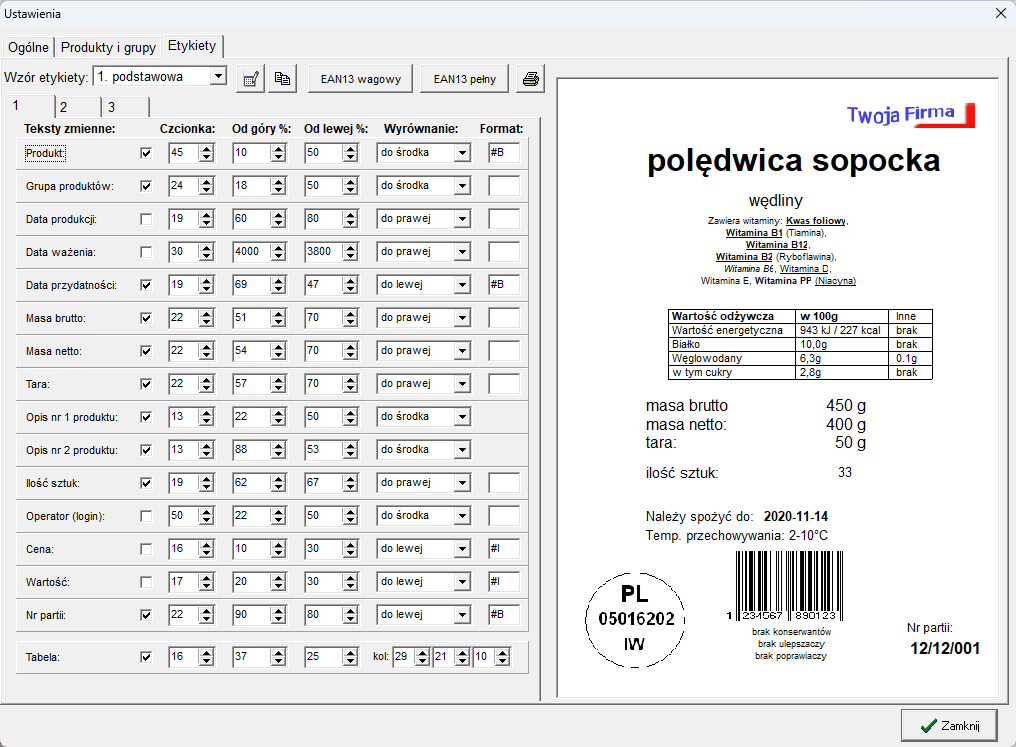The image size is (1016, 747).
Task: Click Wartość energetyczna table row
Action: point(800,330)
